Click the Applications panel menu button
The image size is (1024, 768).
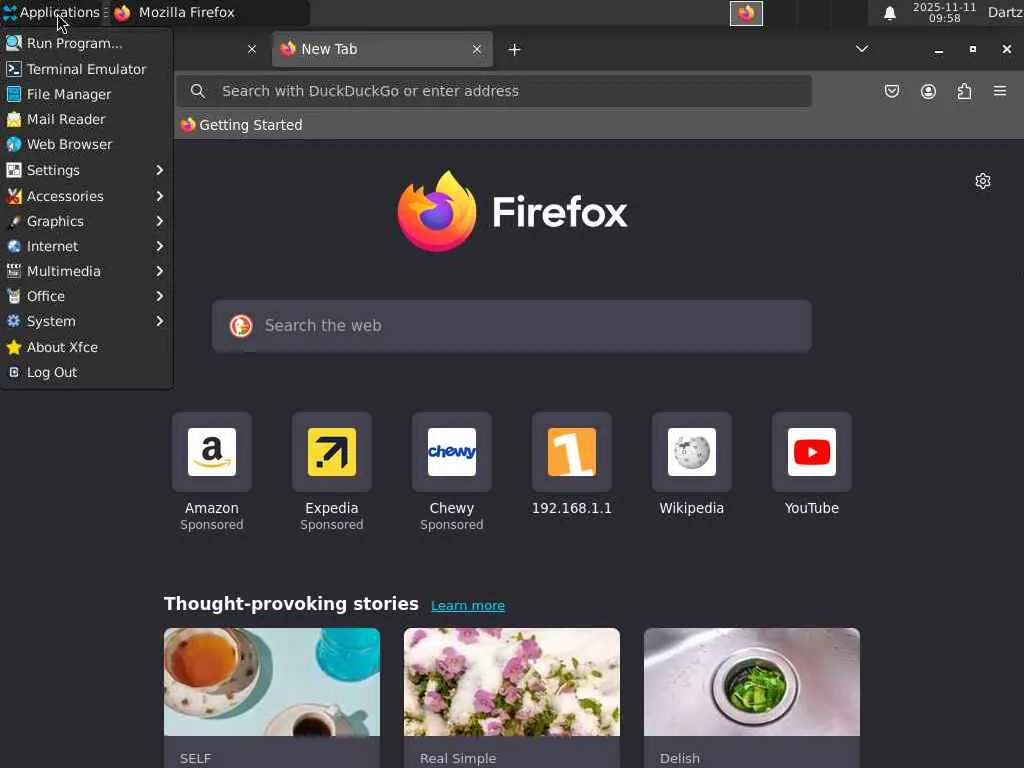[52, 12]
